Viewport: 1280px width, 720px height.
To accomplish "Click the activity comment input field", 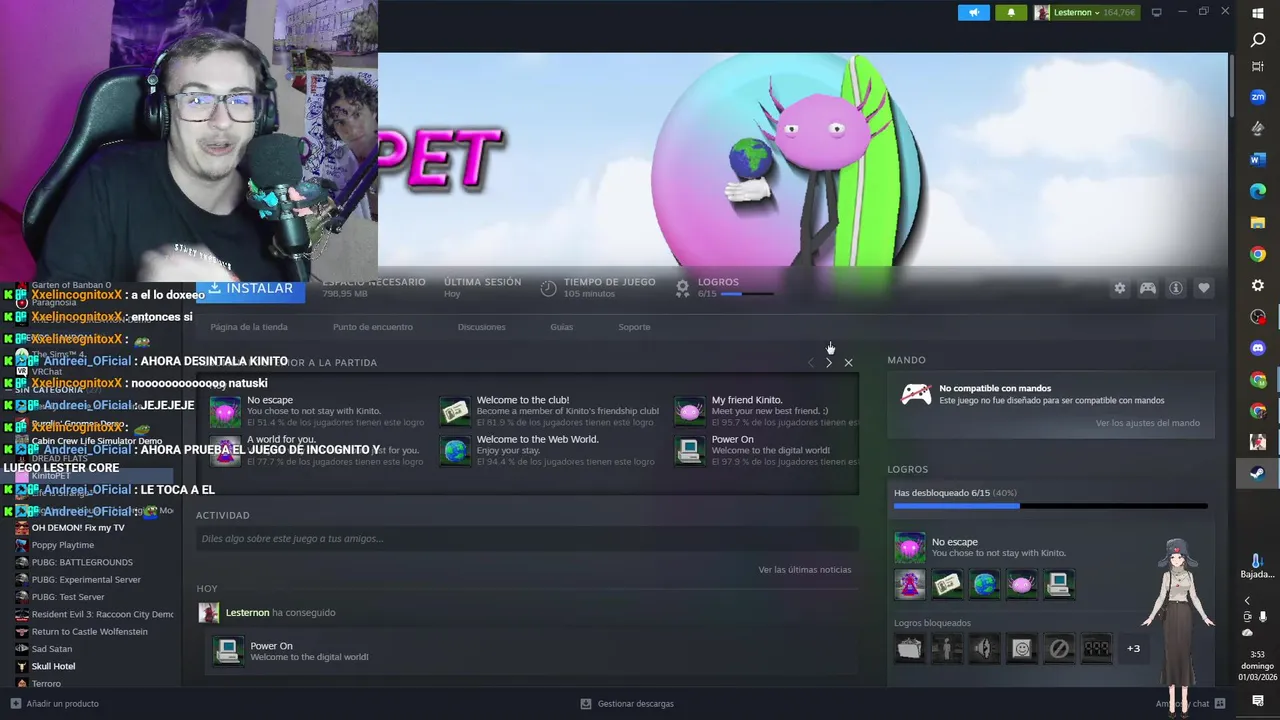I will pos(527,539).
